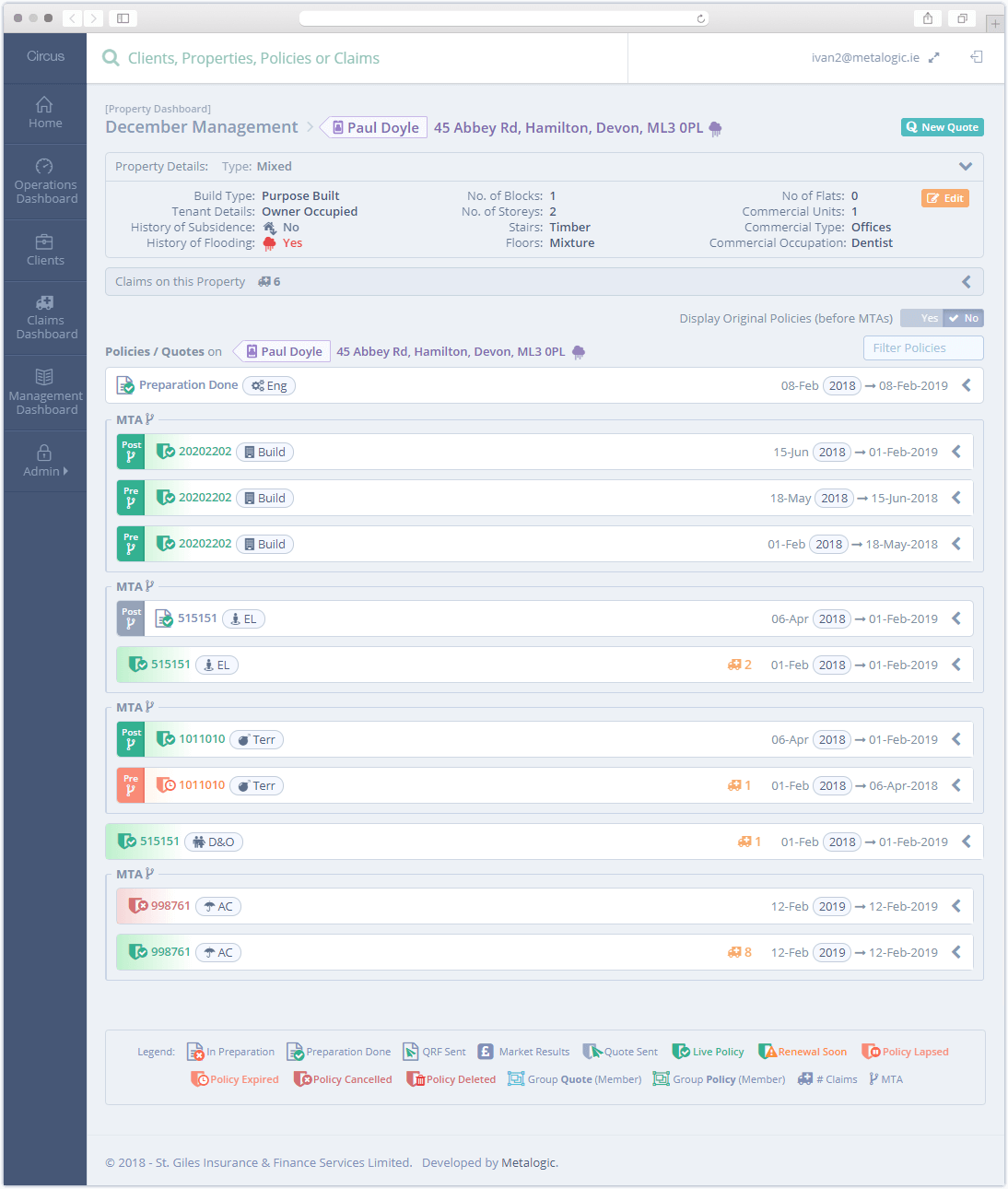Open the Claims Dashboard from the sidebar
1008x1189 pixels.
coord(46,318)
